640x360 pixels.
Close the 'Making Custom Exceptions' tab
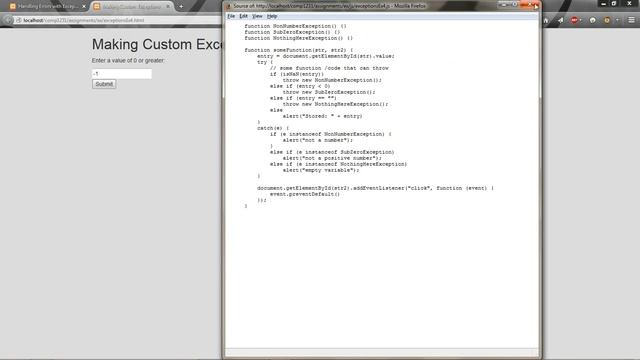tap(168, 7)
